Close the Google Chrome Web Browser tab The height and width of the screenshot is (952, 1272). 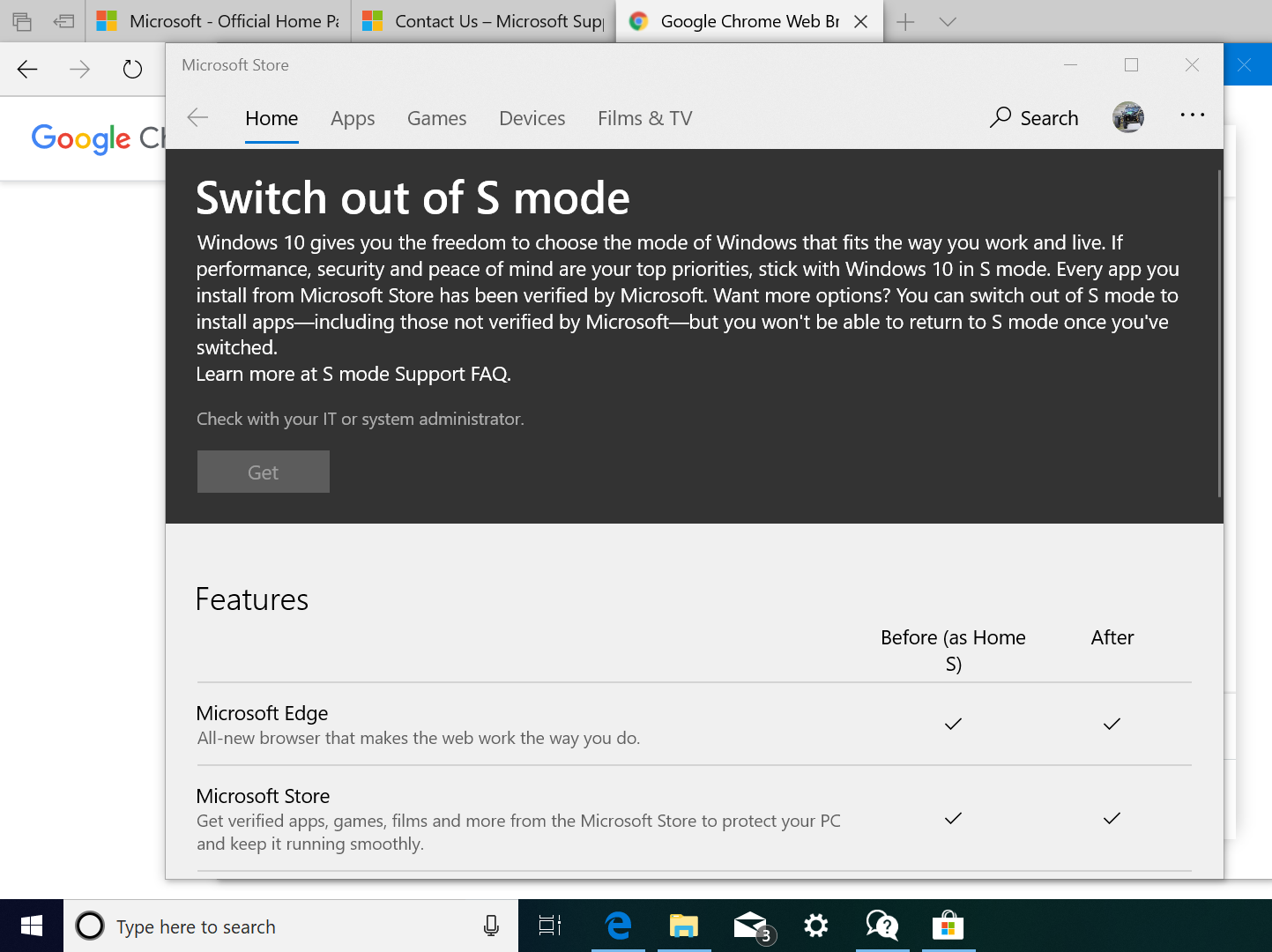click(861, 21)
